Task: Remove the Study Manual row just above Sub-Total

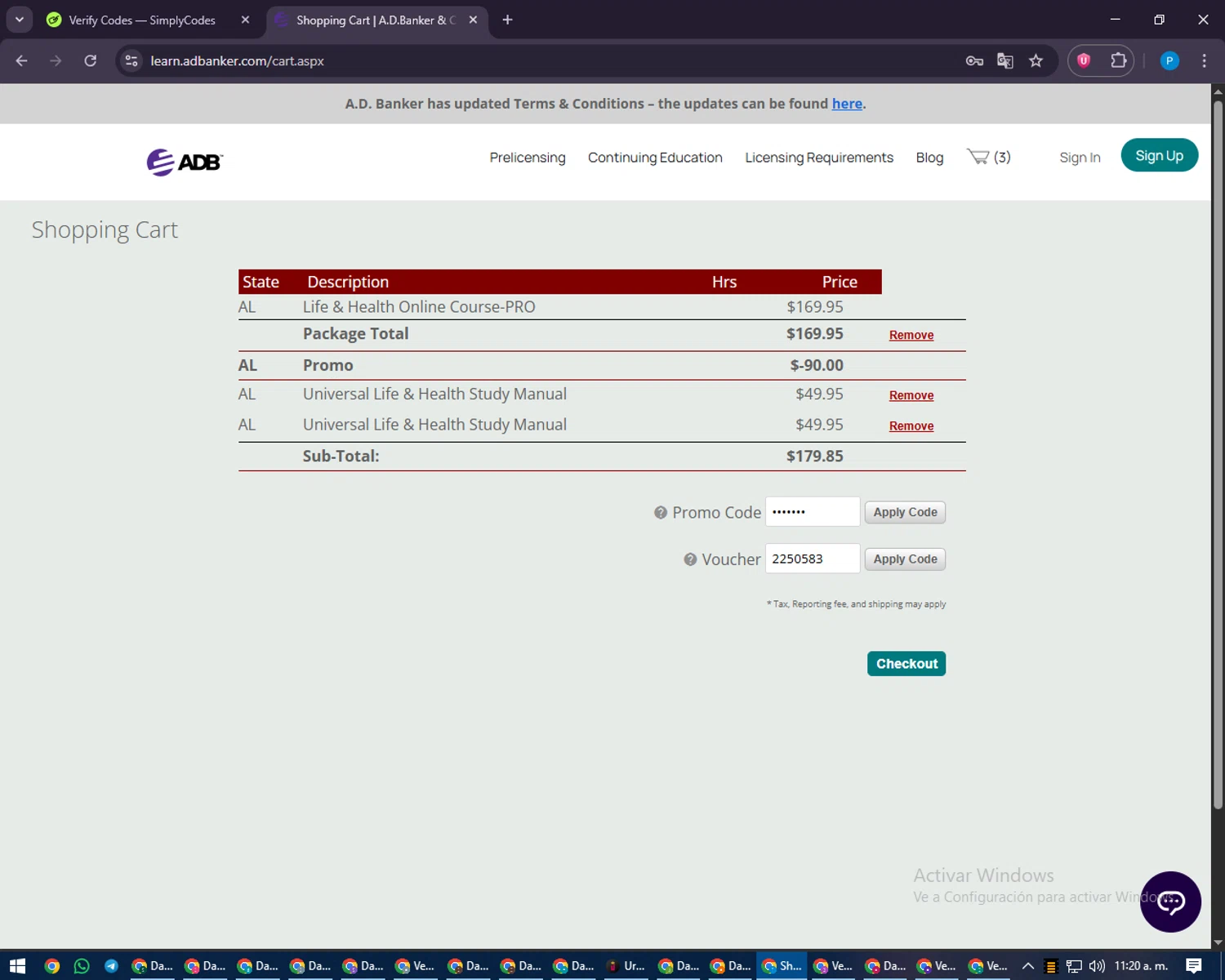Action: click(911, 425)
